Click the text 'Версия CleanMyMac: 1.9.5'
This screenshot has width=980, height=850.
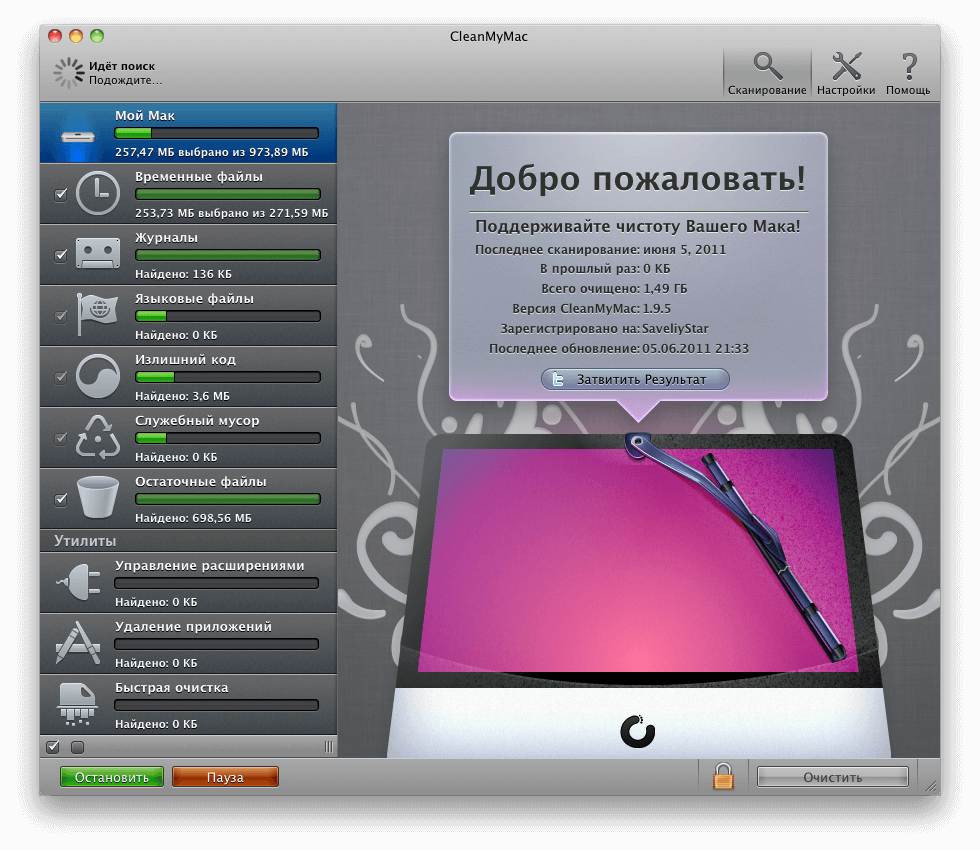point(591,309)
